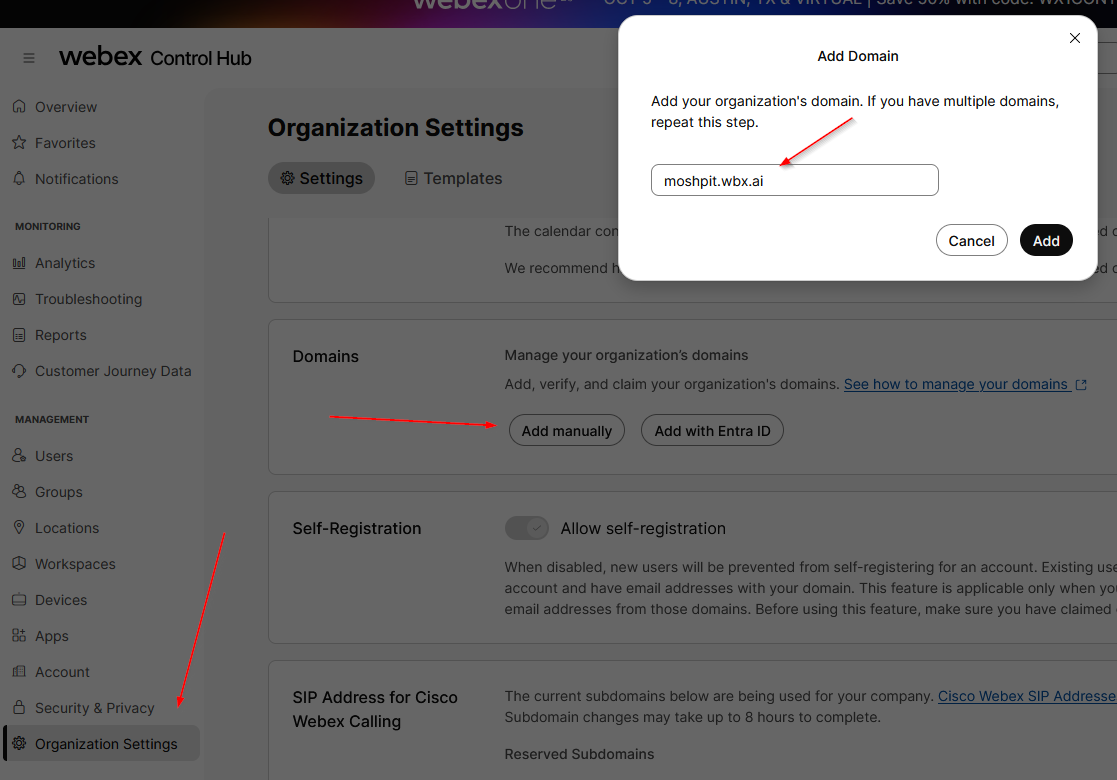Switch to the Settings tab

click(321, 178)
